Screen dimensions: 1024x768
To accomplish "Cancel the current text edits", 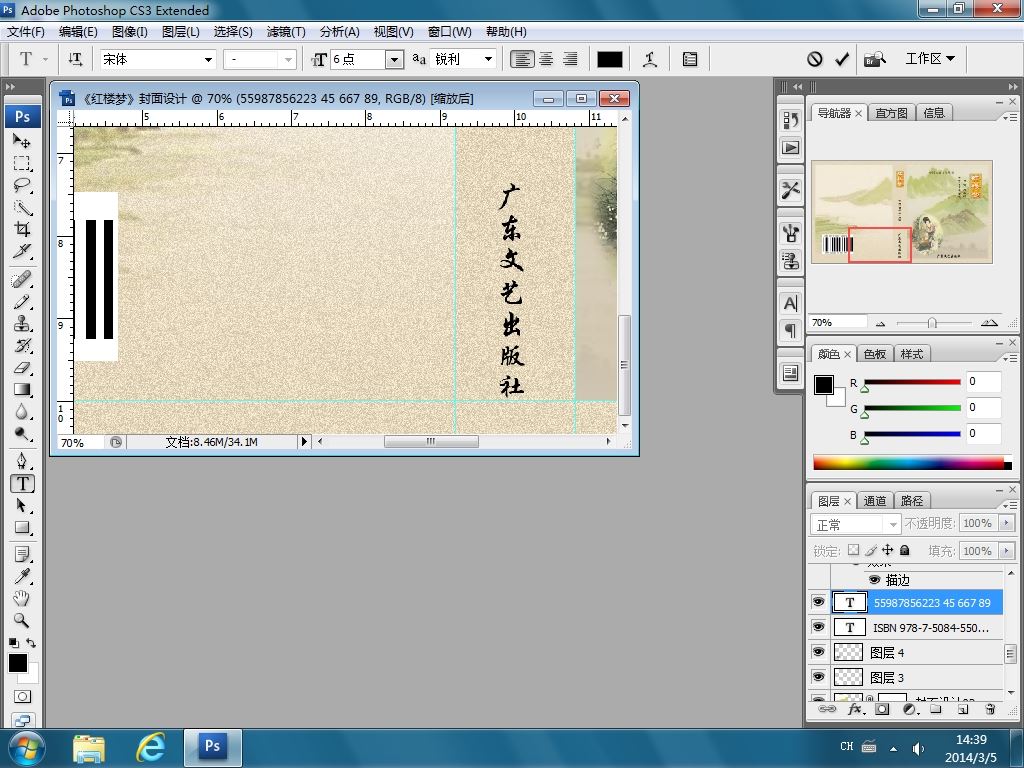I will 814,59.
